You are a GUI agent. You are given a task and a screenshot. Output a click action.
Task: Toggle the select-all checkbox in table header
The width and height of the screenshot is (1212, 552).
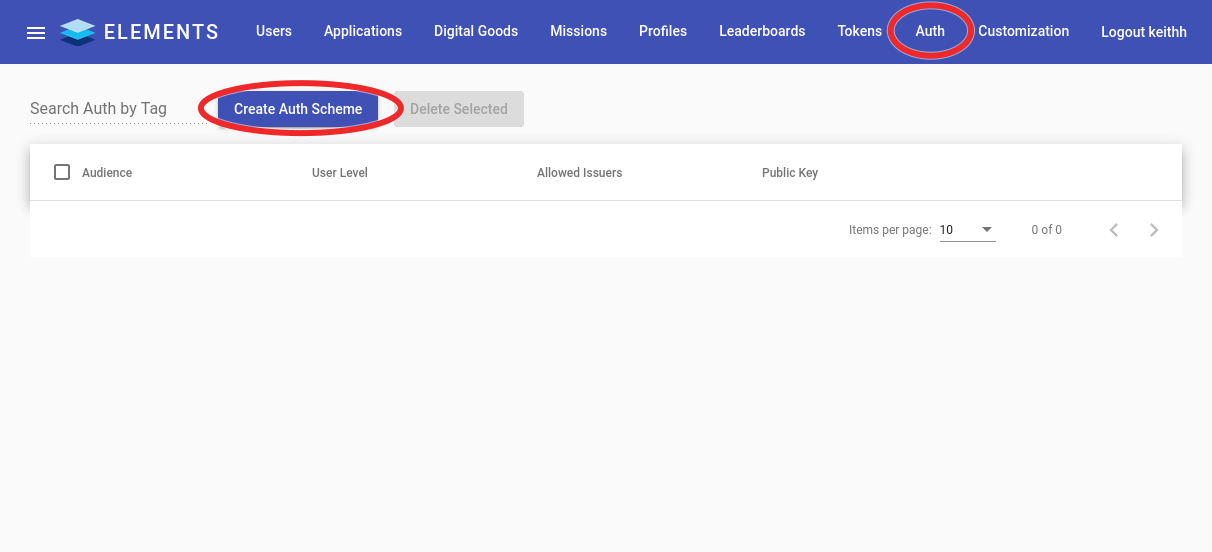tap(62, 172)
